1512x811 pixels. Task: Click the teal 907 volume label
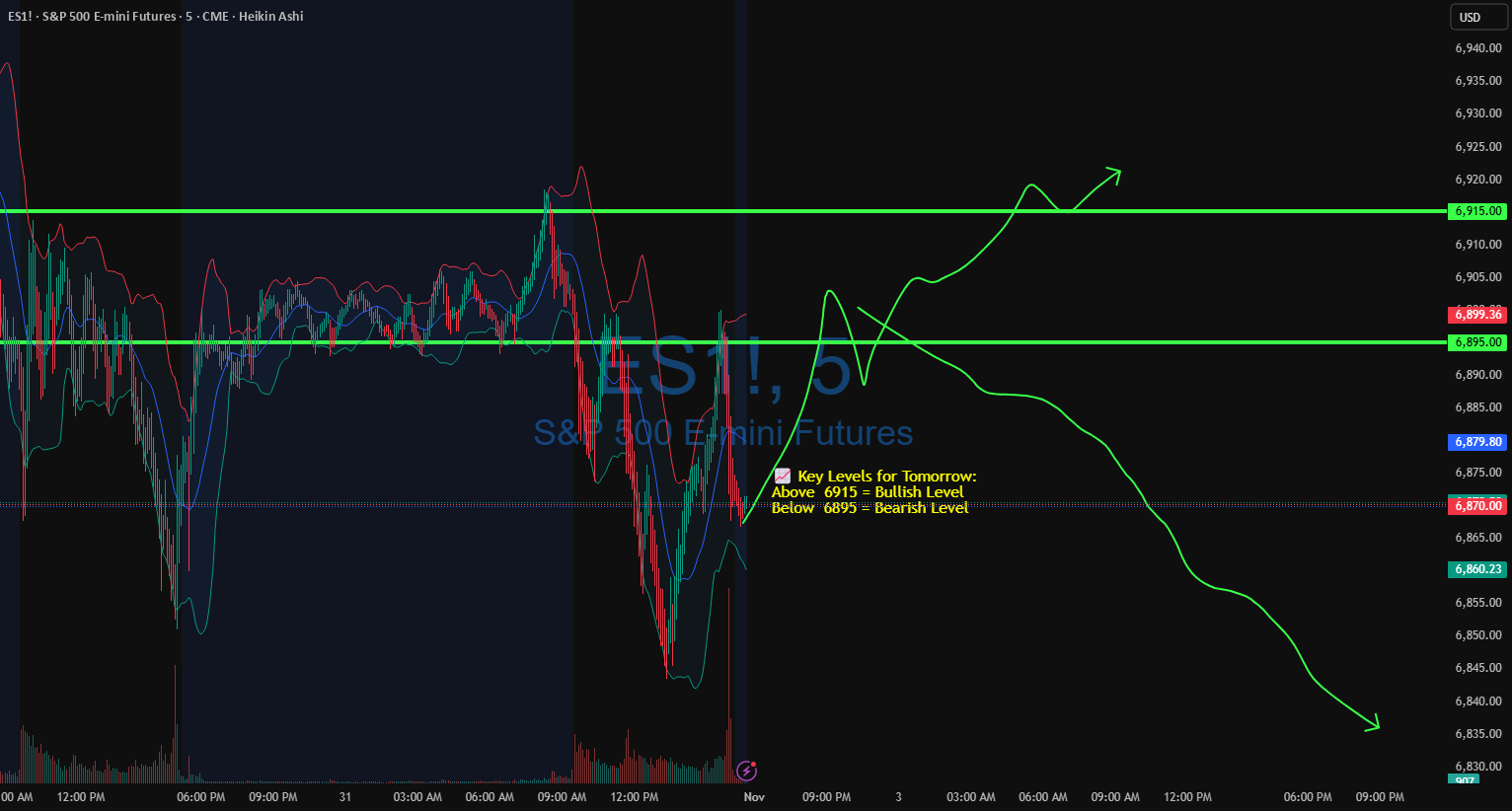coord(1465,779)
